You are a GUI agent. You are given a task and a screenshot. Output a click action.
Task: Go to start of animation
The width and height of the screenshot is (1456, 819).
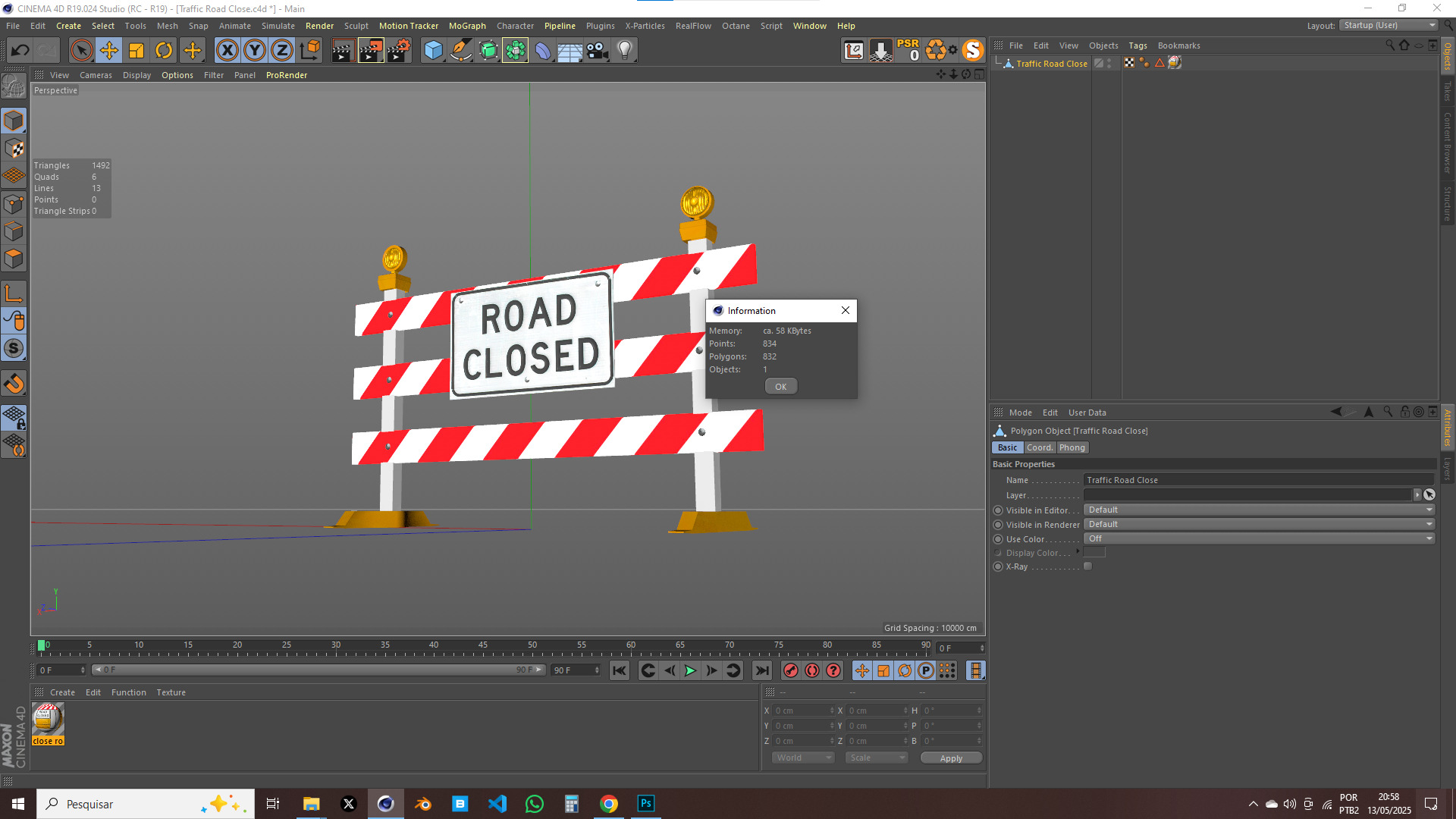coord(620,670)
